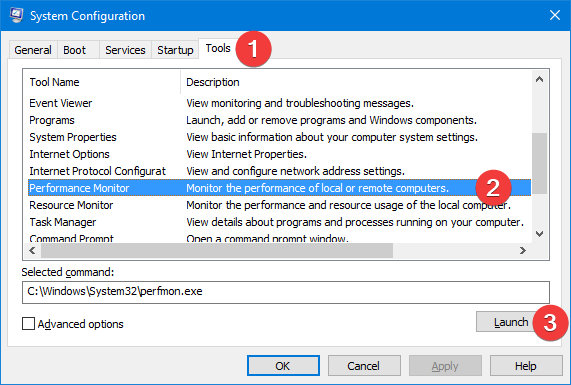Click the list scroll down arrow
Image resolution: width=571 pixels, height=385 pixels.
point(540,234)
